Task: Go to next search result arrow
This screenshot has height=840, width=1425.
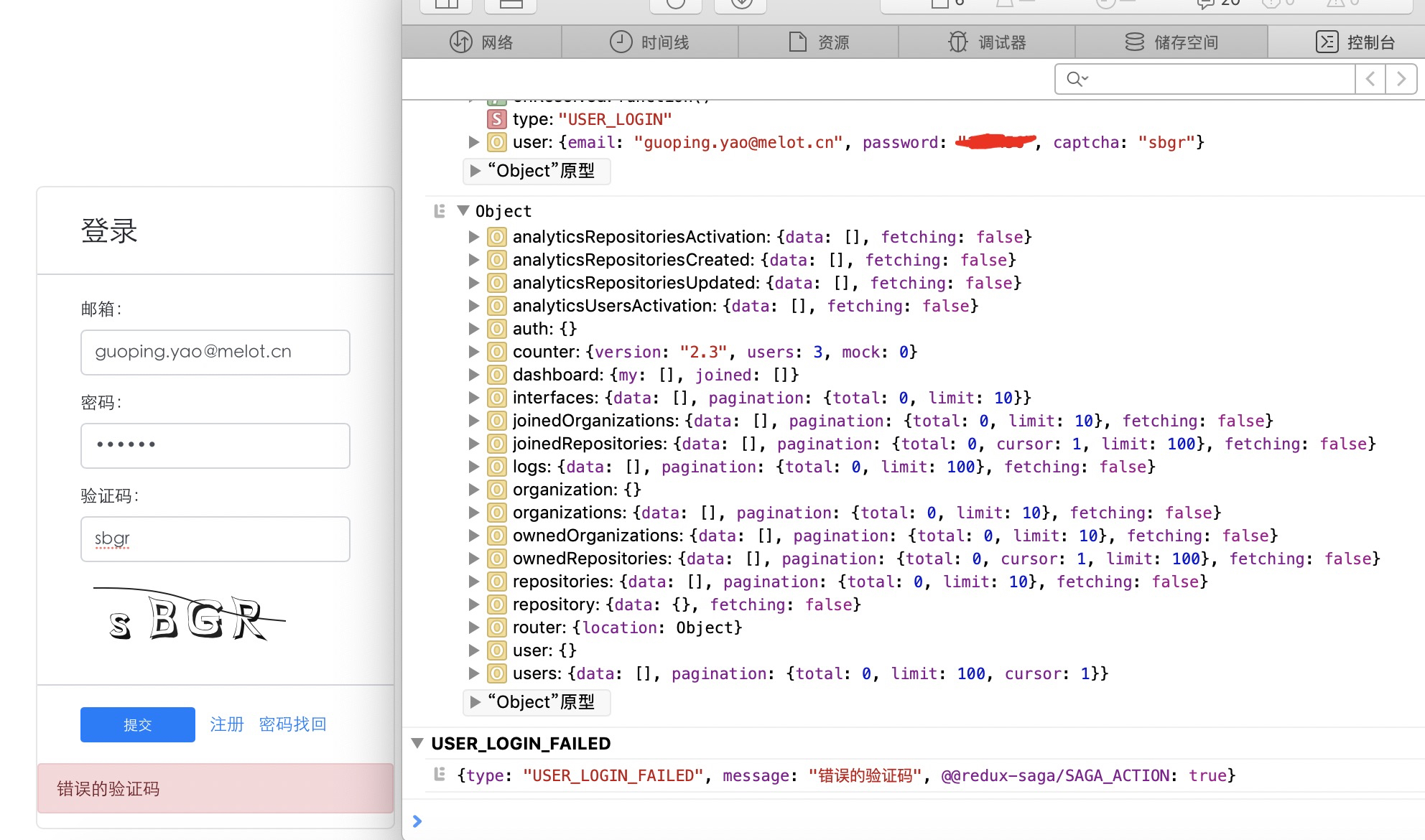Action: (x=1401, y=79)
